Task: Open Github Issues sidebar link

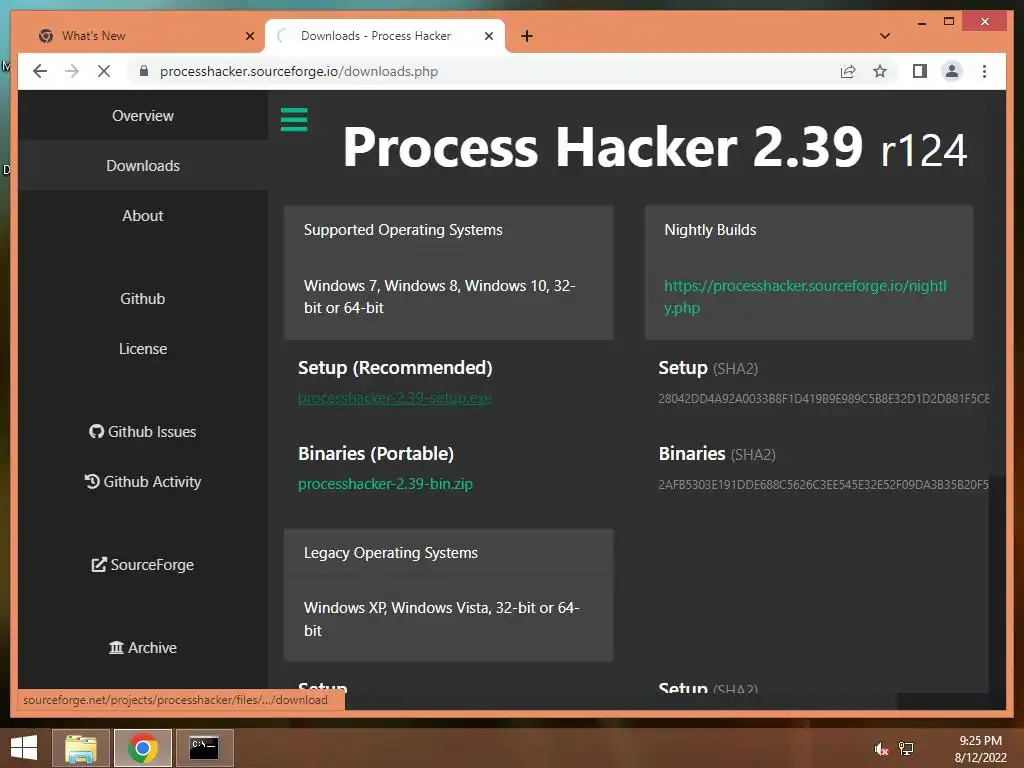Action: (142, 432)
